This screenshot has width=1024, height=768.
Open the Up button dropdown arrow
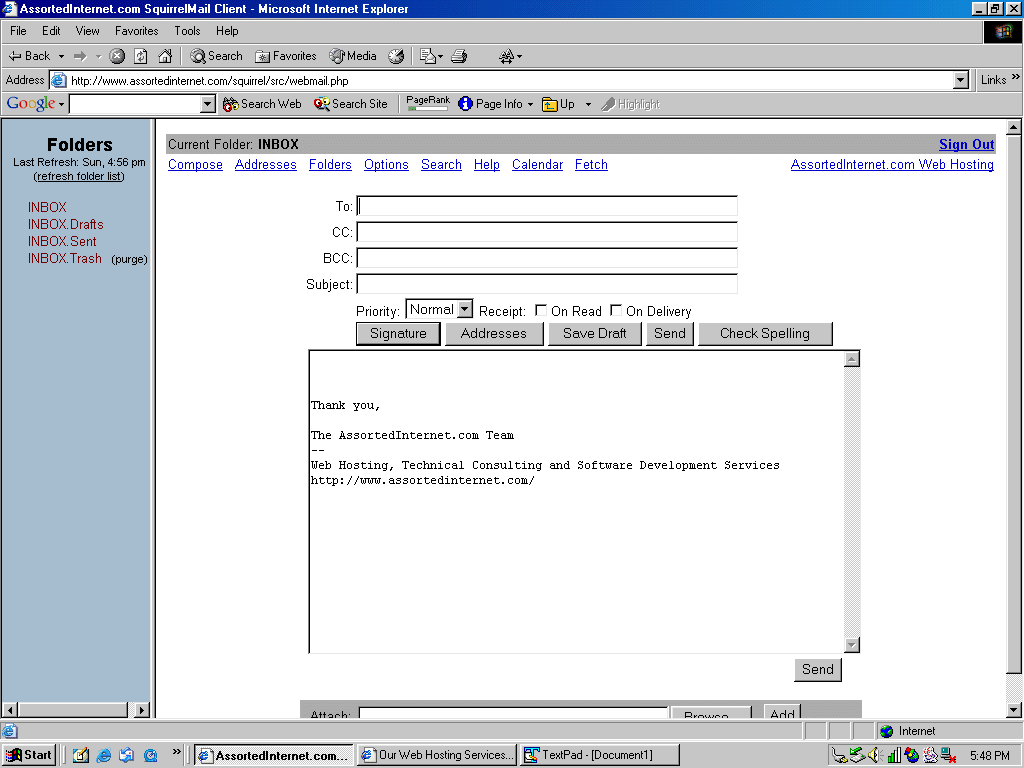588,104
